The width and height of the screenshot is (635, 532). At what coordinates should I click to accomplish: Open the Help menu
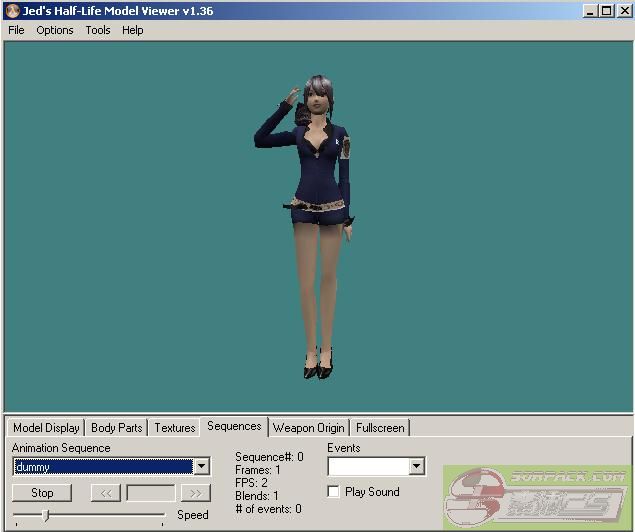(133, 30)
